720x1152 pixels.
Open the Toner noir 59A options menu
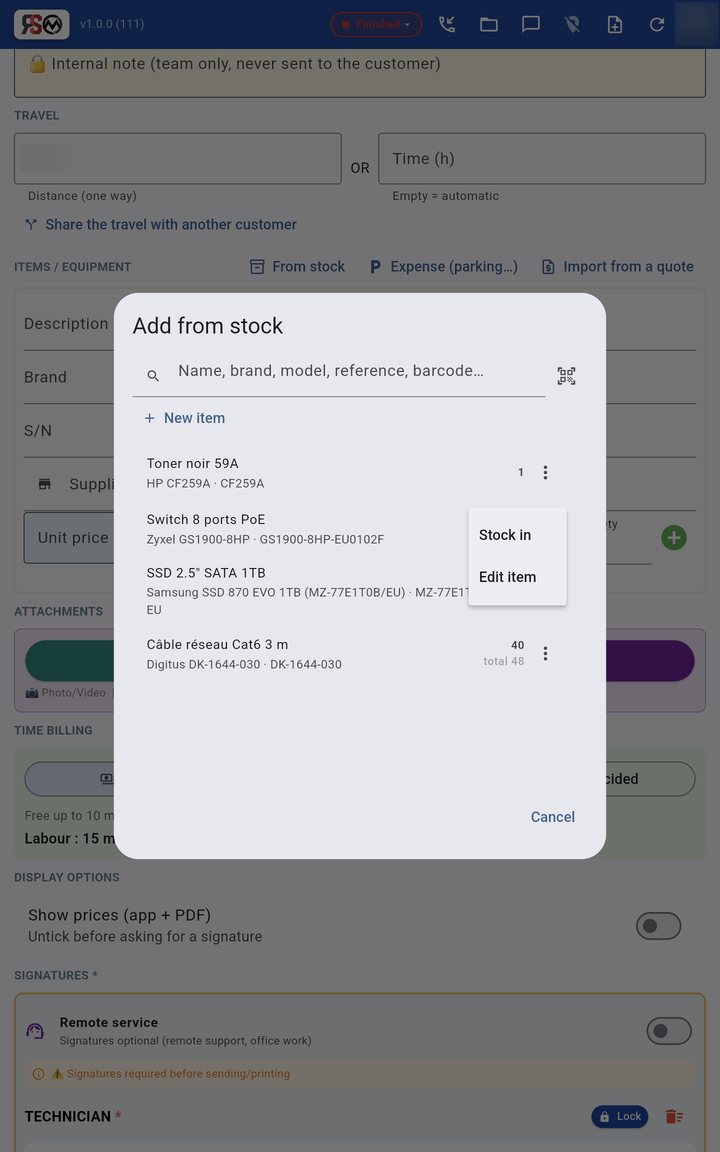pos(545,472)
